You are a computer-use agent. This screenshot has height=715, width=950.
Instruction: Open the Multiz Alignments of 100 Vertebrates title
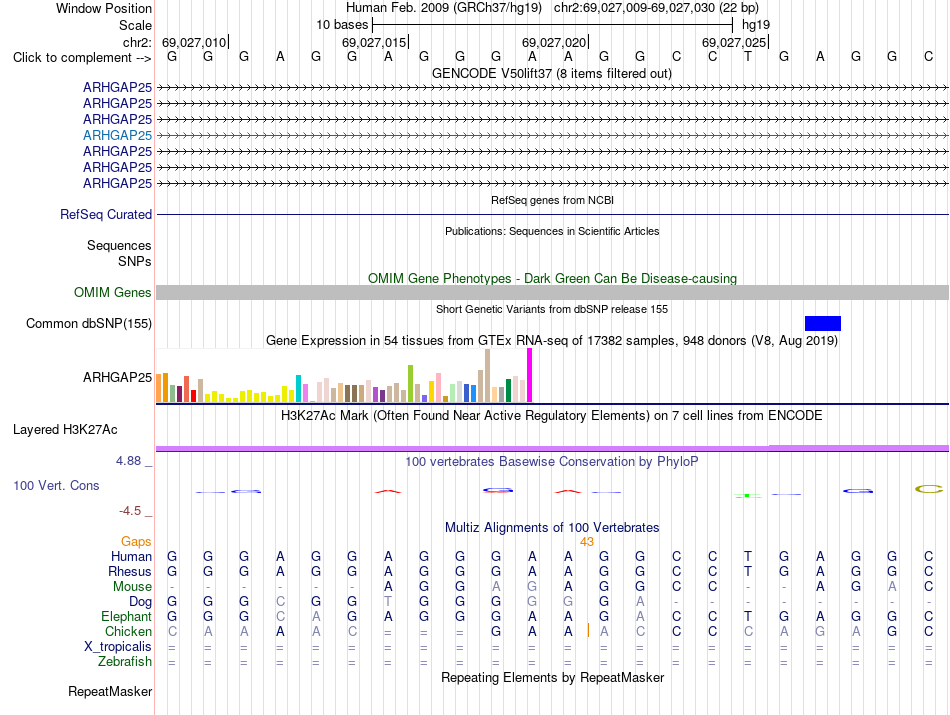click(x=552, y=527)
